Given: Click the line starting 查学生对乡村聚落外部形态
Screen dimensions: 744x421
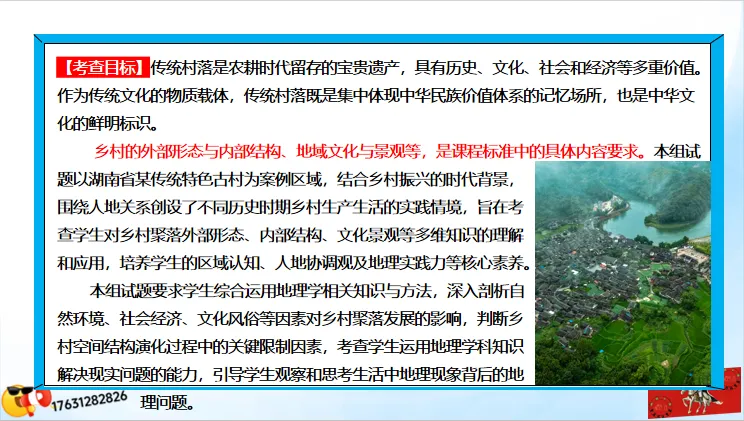Looking at the screenshot, I should click(x=290, y=235).
